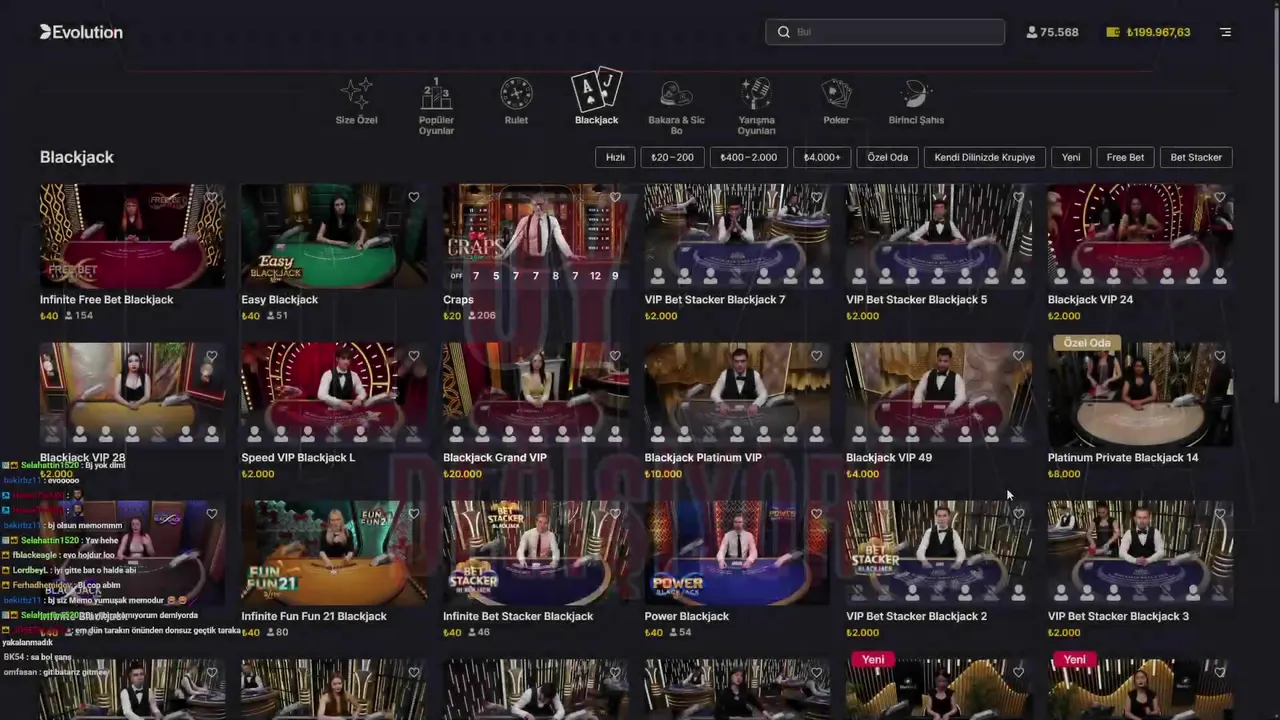Image resolution: width=1280 pixels, height=720 pixels.
Task: Apply the ₺20–200 bet filter
Action: tap(672, 157)
